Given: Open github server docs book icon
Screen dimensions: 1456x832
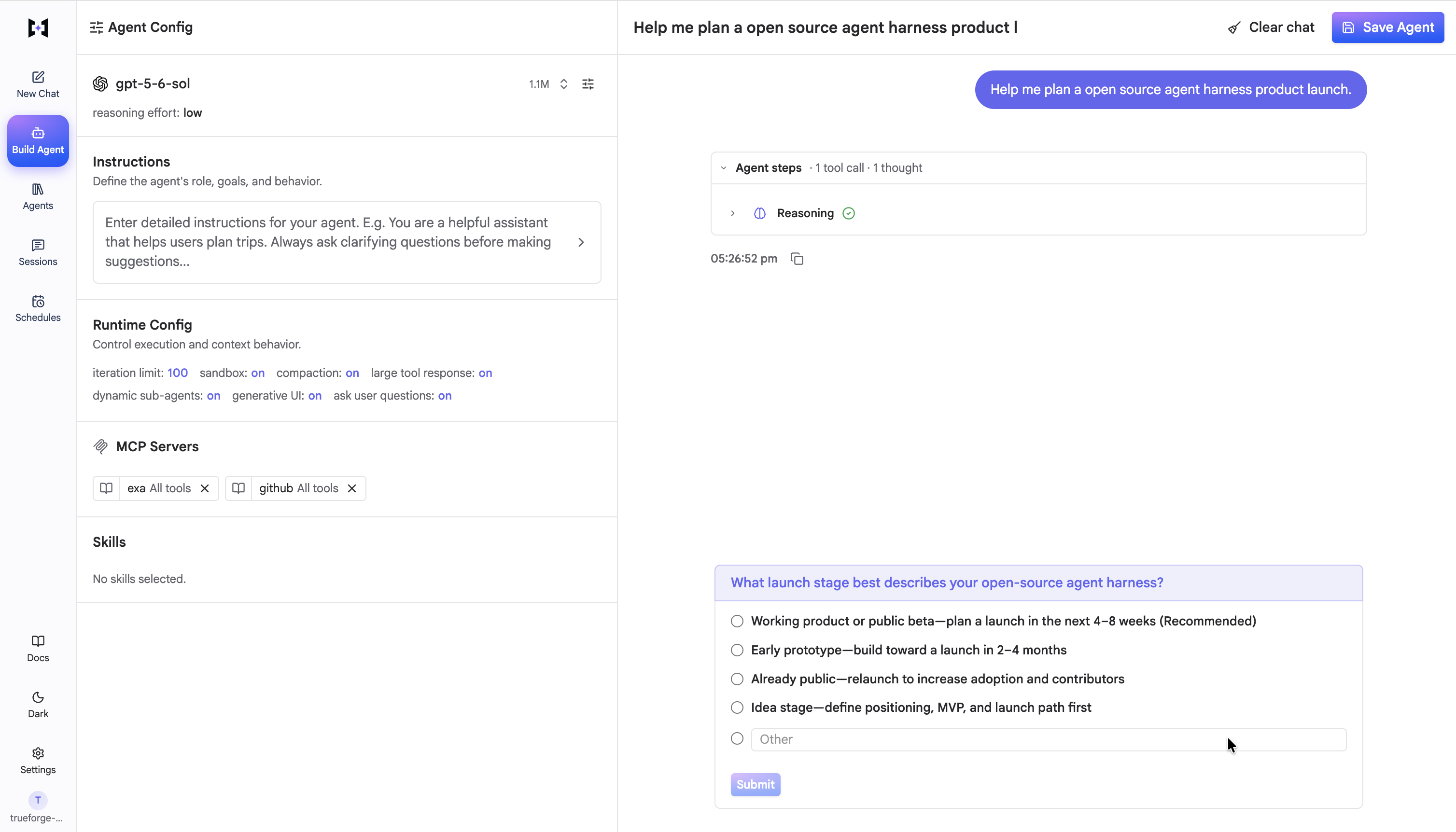Looking at the screenshot, I should coord(238,488).
